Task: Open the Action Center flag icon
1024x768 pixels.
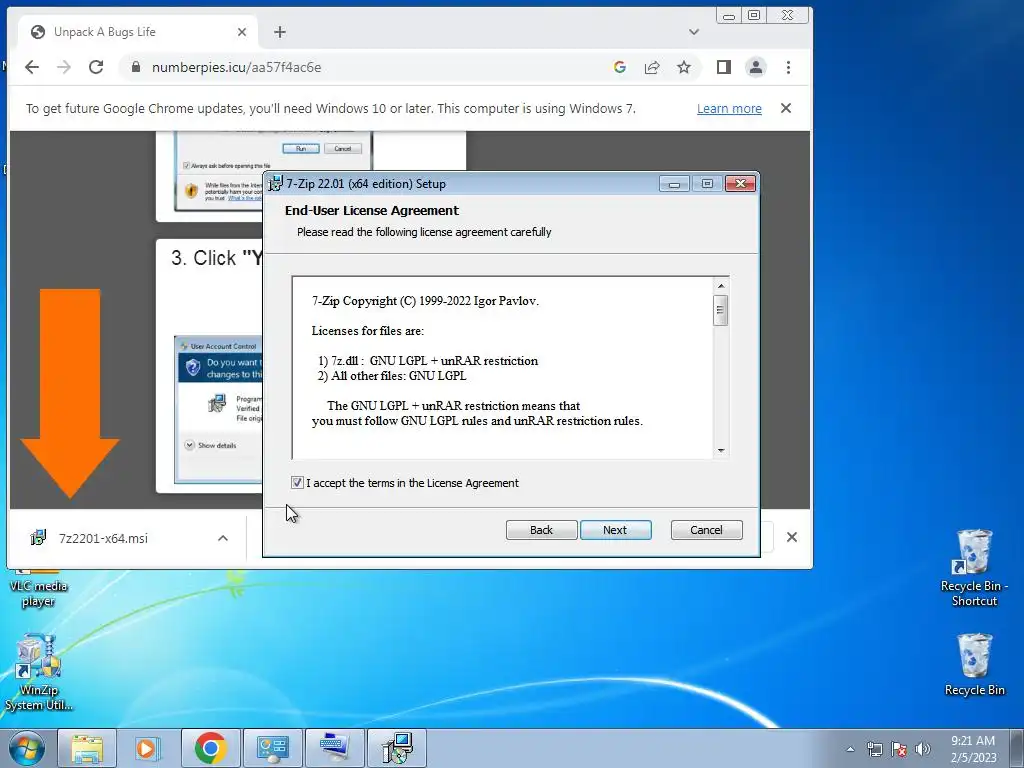Action: pyautogui.click(x=899, y=749)
